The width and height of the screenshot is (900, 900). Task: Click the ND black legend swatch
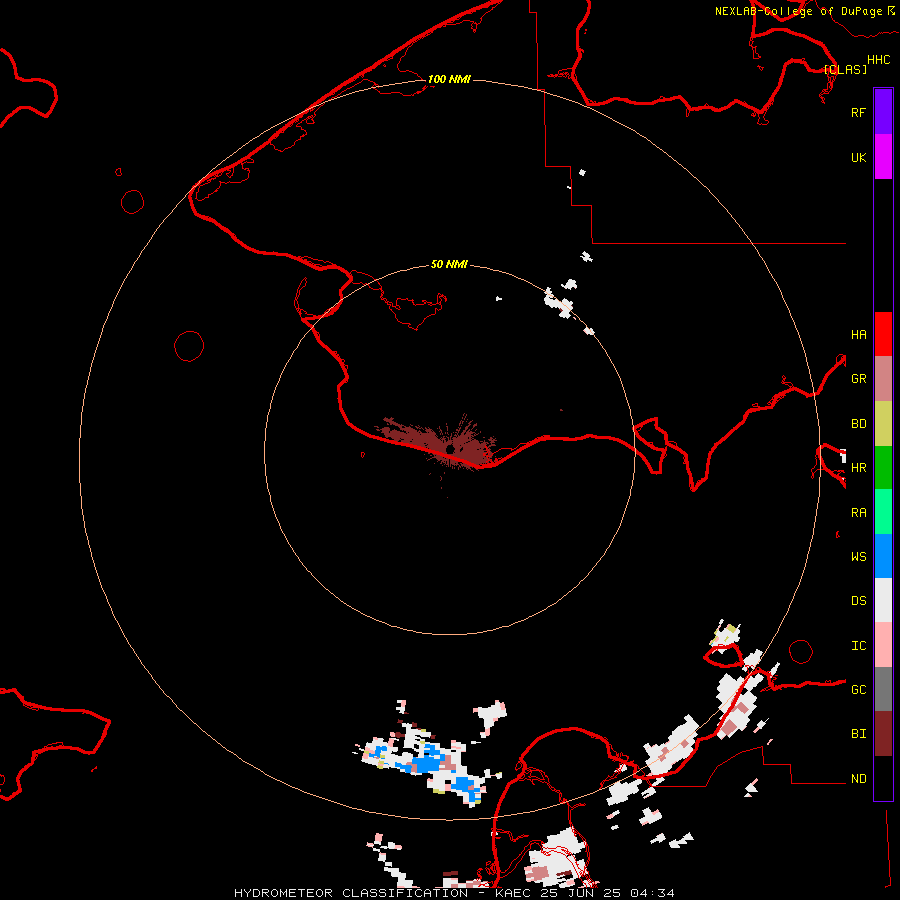coord(883,778)
